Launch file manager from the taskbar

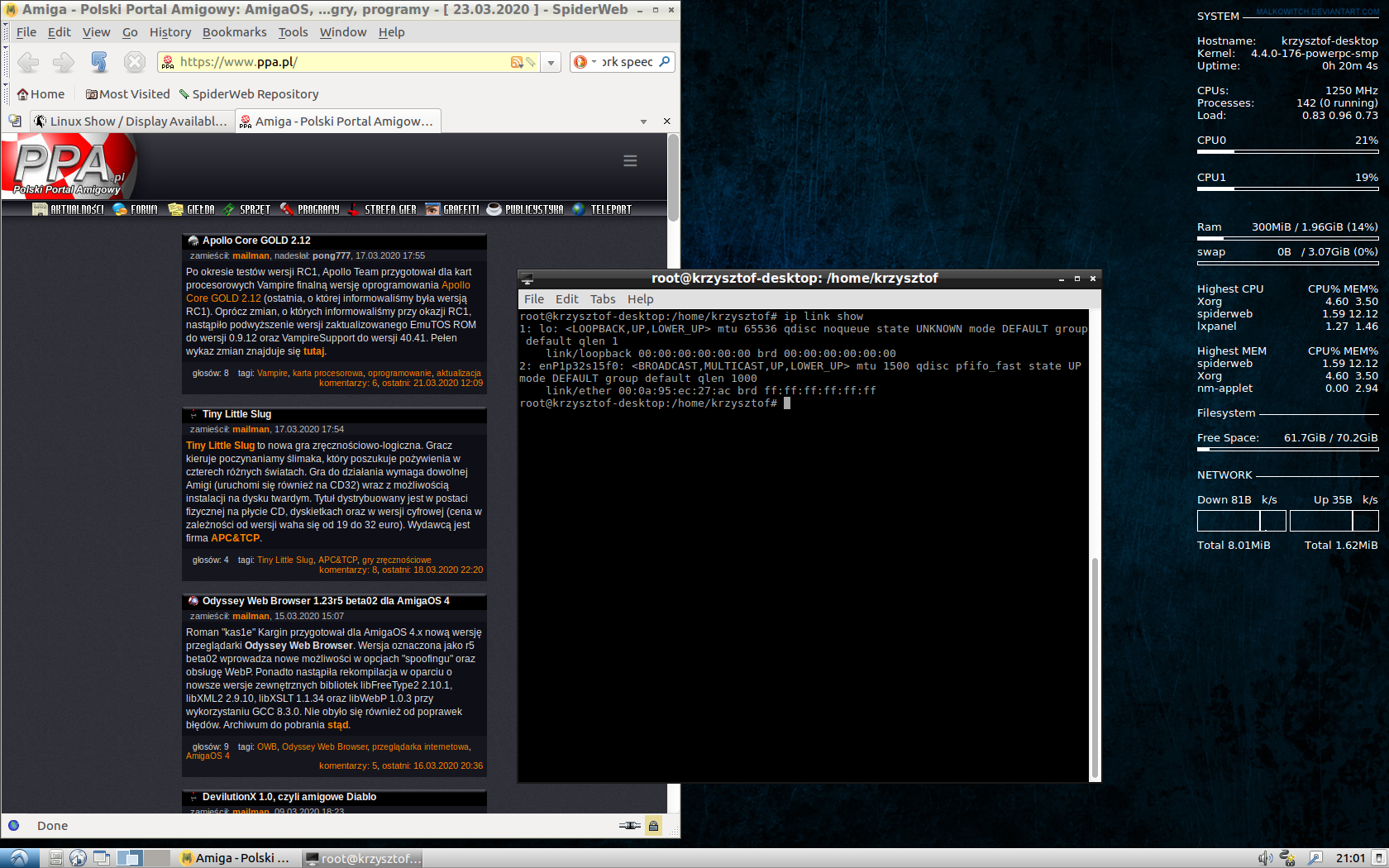(x=56, y=858)
